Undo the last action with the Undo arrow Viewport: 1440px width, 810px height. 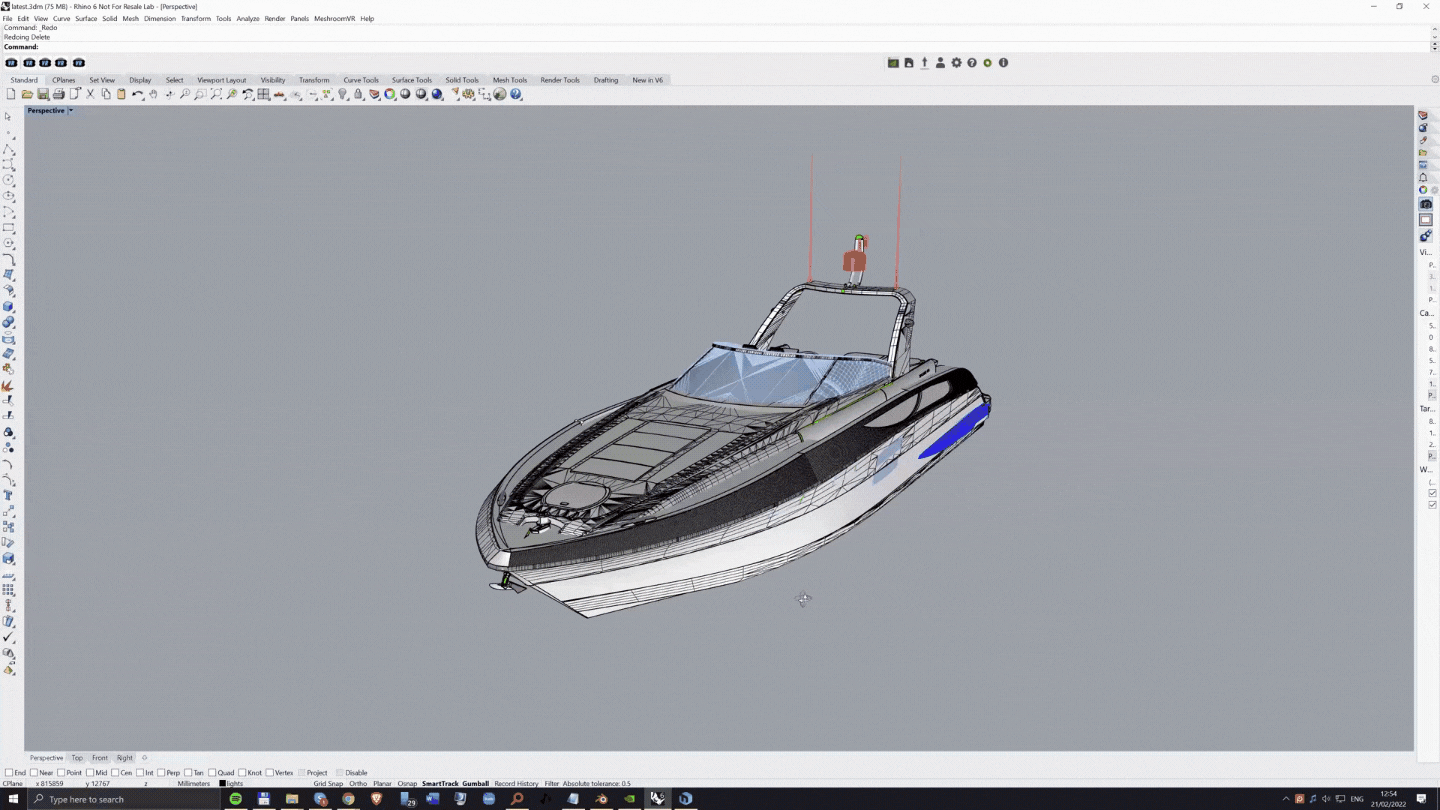pyautogui.click(x=137, y=94)
